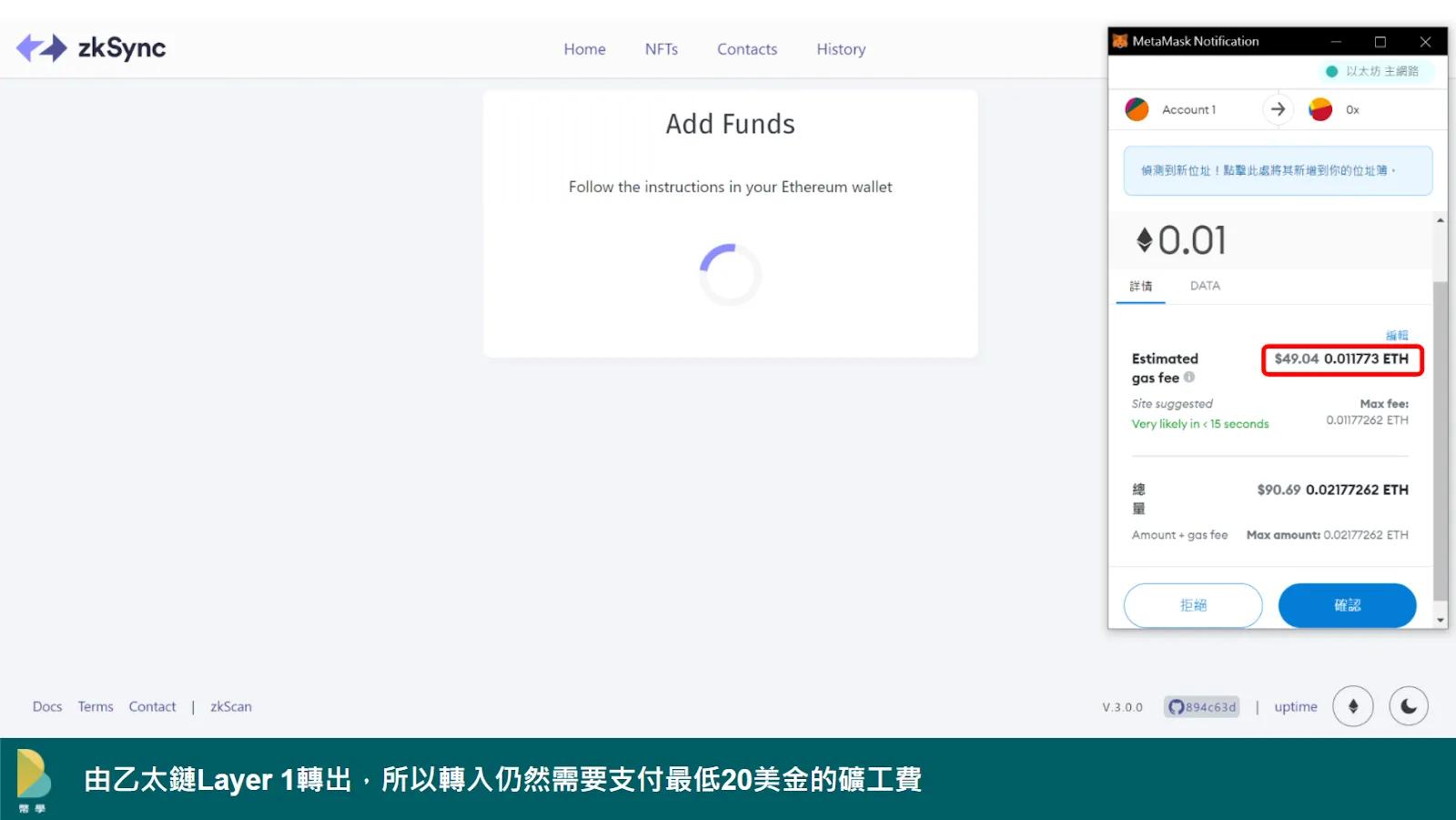Click the arrow icon between sender and recipient

[1278, 108]
